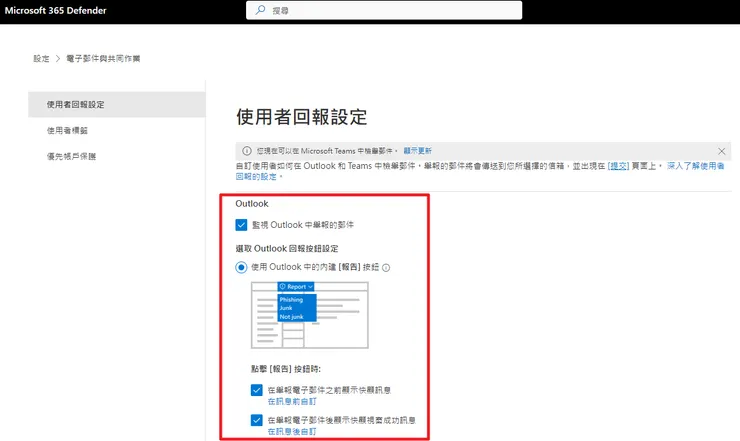Select 優先帳戶保護 in the sidebar

pyautogui.click(x=71, y=156)
